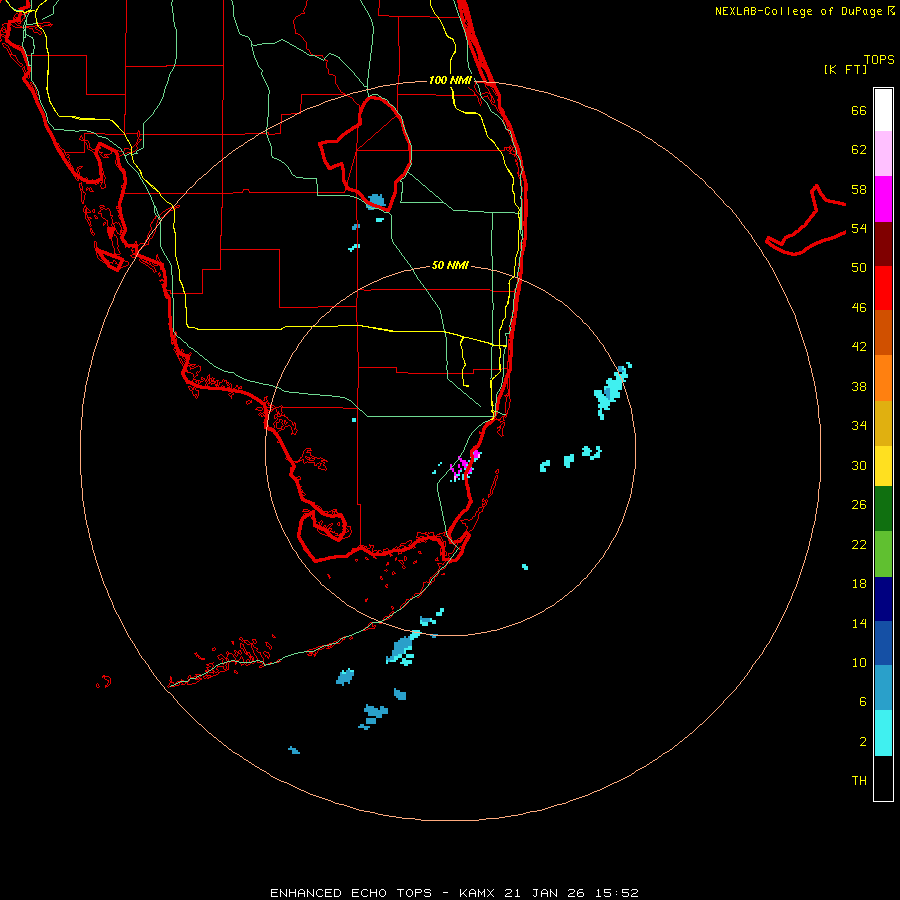Click the white top color swatch above 66

(x=883, y=110)
